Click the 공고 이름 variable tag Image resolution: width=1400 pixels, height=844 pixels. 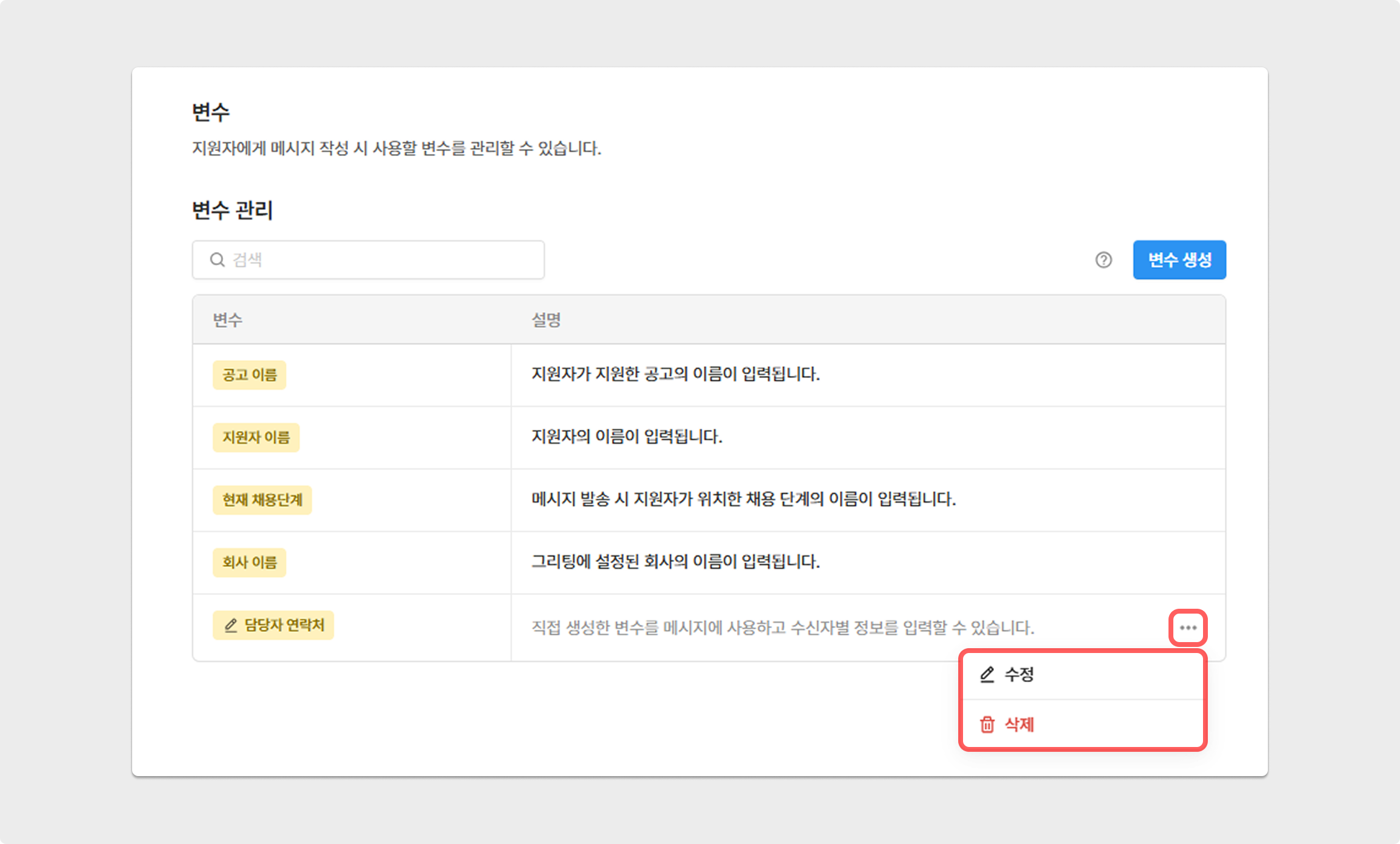pyautogui.click(x=249, y=375)
